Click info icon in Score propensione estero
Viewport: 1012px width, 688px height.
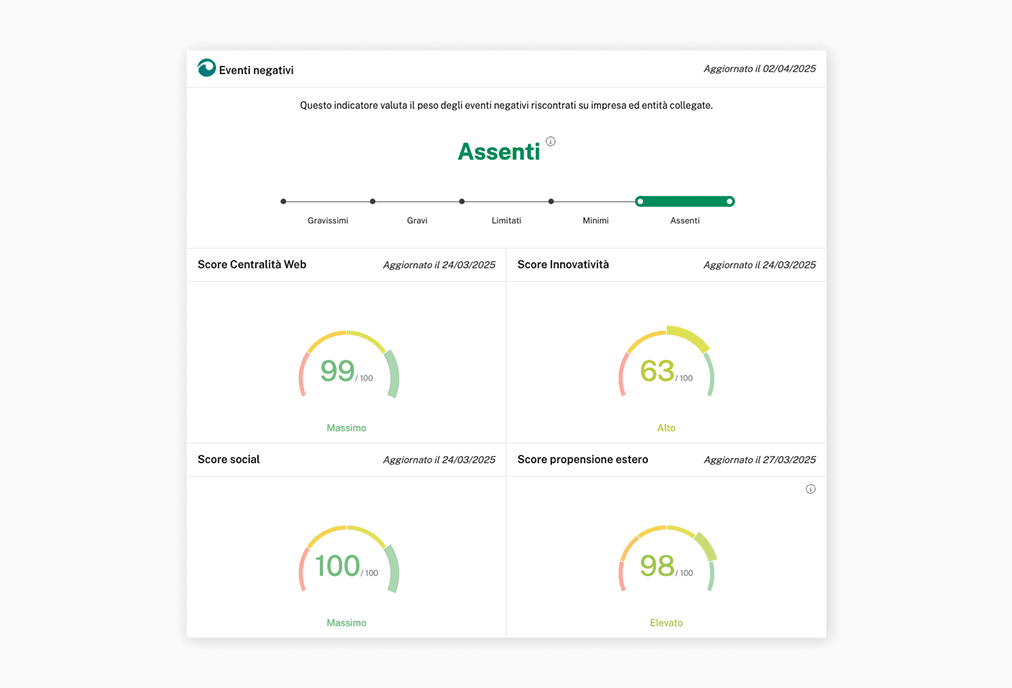point(810,489)
